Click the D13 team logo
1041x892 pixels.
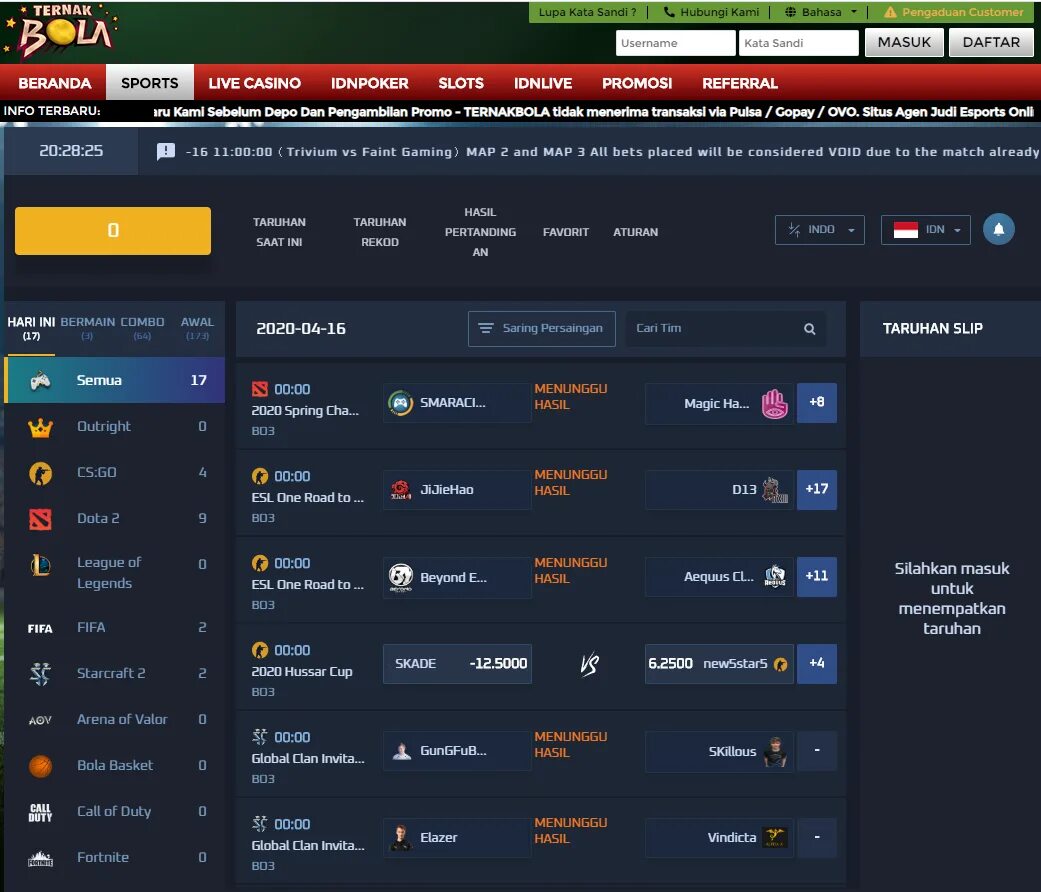(x=774, y=490)
